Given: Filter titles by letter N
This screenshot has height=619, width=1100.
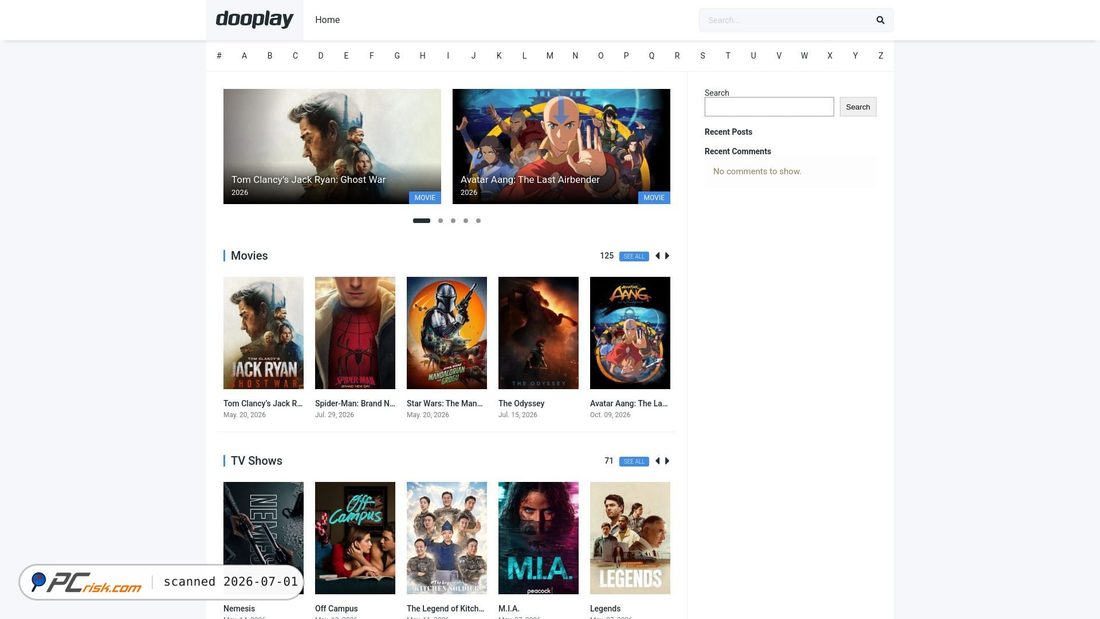Looking at the screenshot, I should pos(575,55).
